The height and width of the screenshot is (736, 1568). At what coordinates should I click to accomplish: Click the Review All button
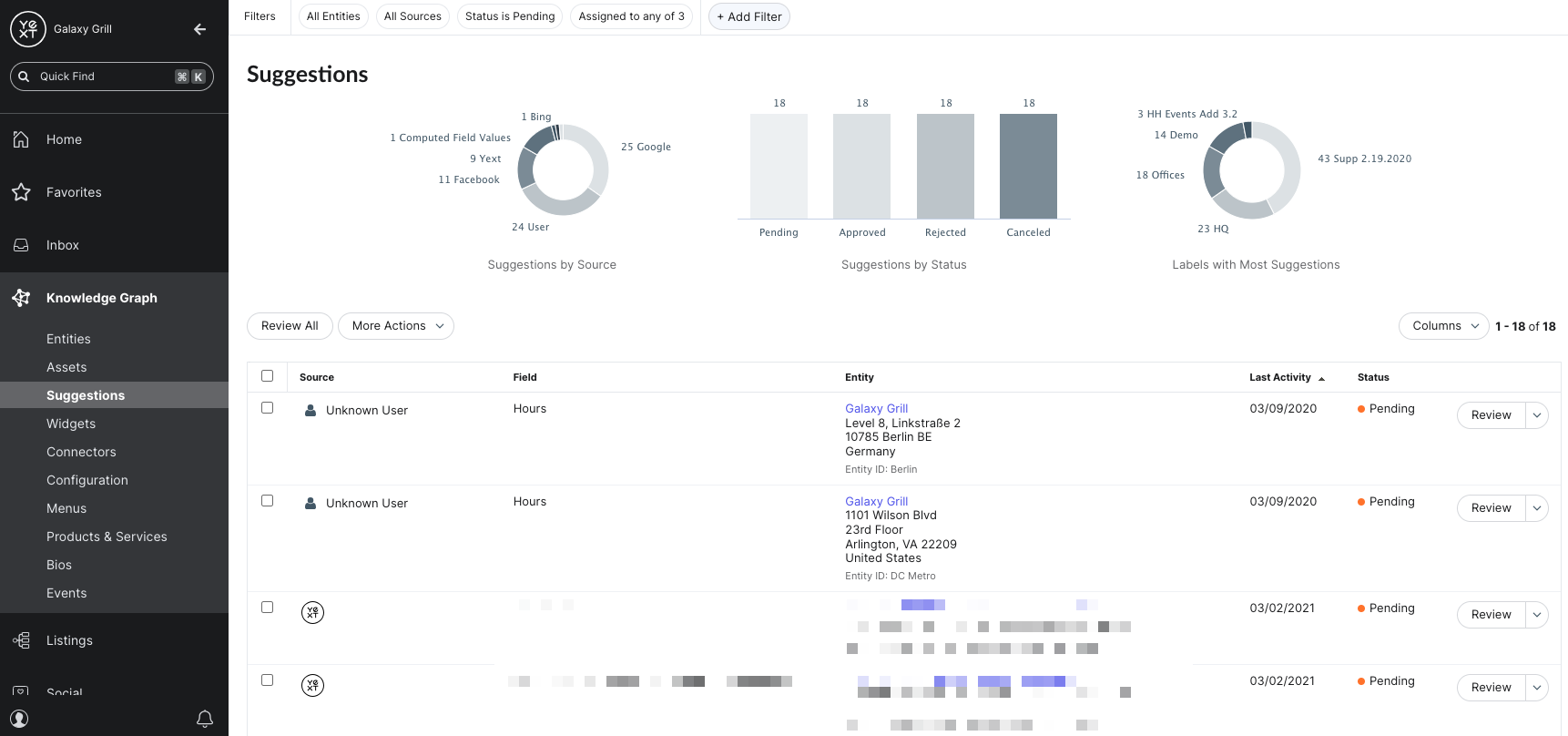(290, 326)
